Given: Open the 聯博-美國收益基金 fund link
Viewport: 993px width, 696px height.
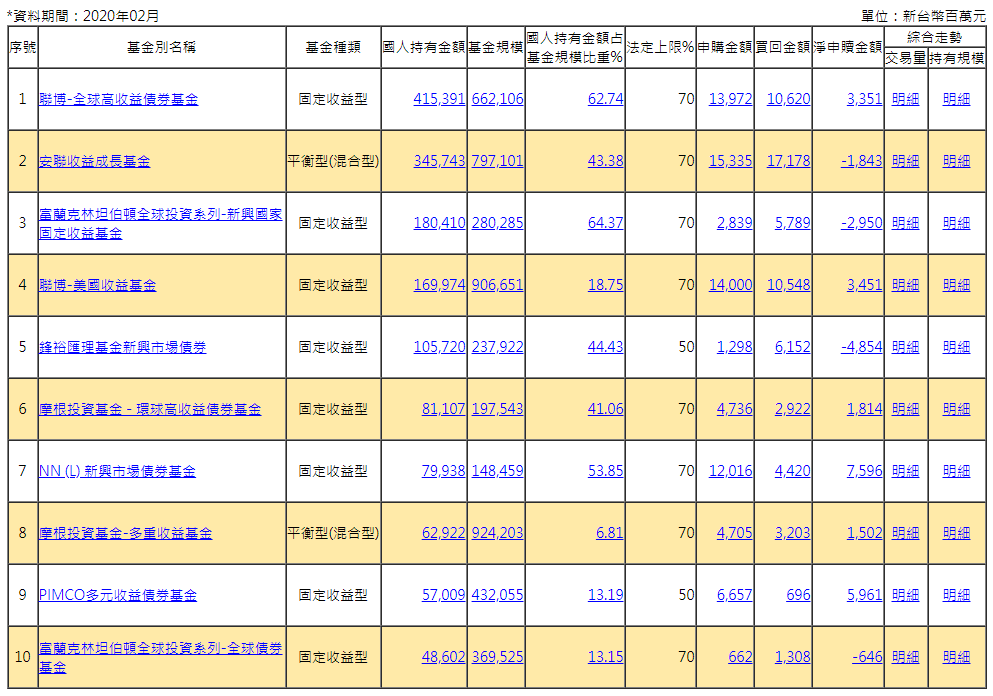Looking at the screenshot, I should pyautogui.click(x=99, y=285).
